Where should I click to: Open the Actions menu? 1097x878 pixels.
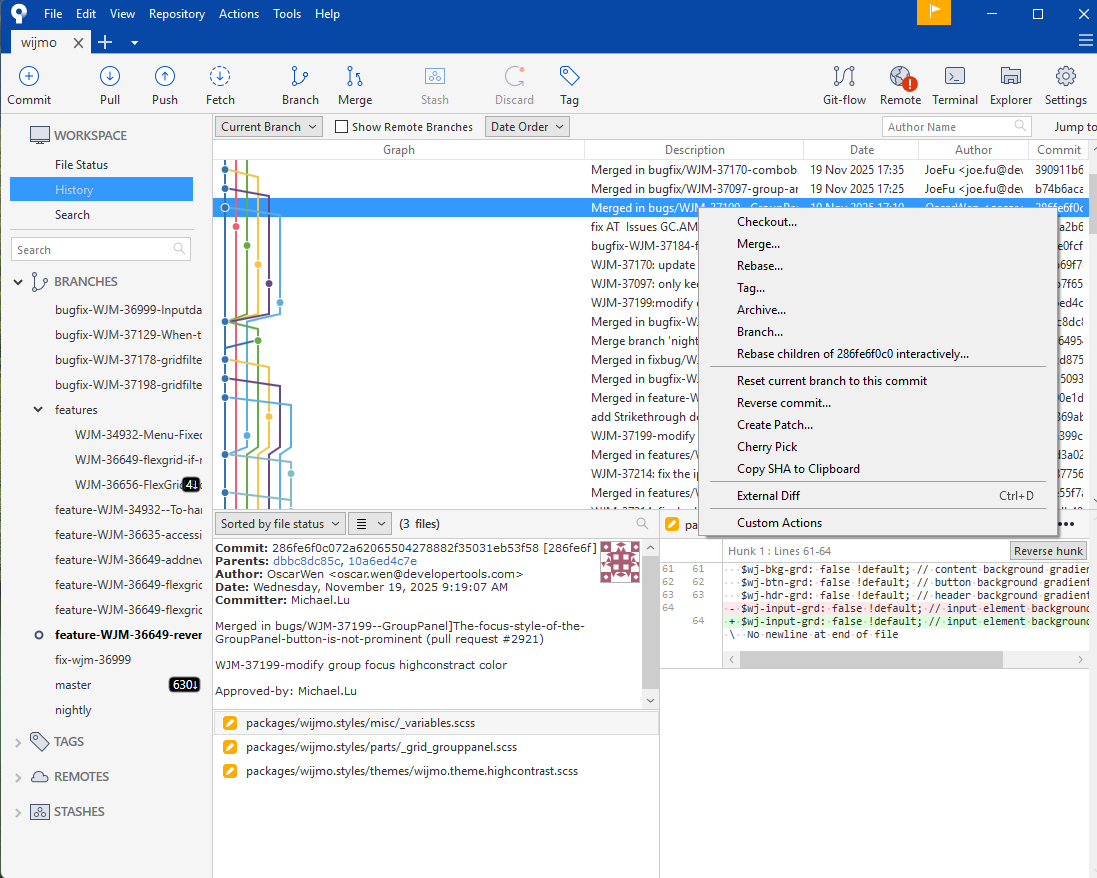[239, 14]
